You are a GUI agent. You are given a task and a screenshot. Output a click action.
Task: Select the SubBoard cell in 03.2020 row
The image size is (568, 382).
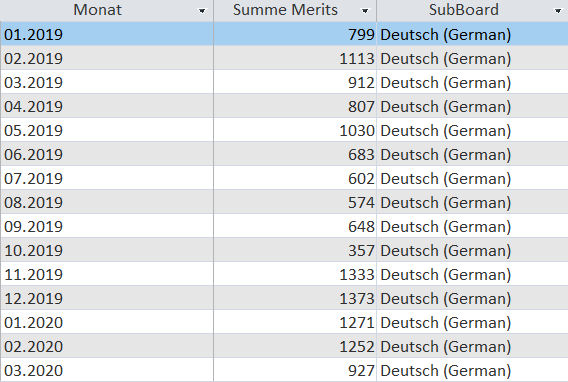coord(472,370)
